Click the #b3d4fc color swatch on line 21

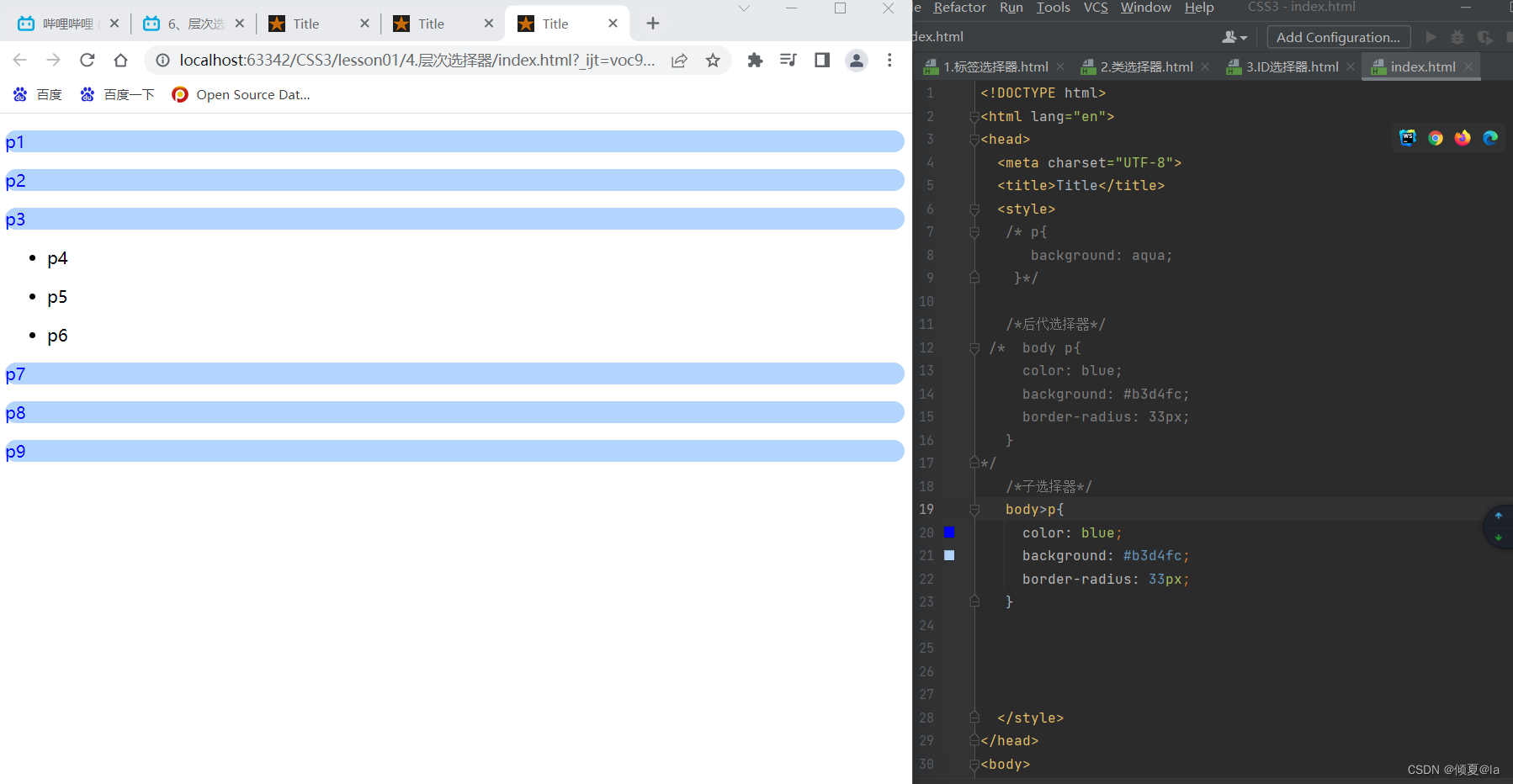949,555
